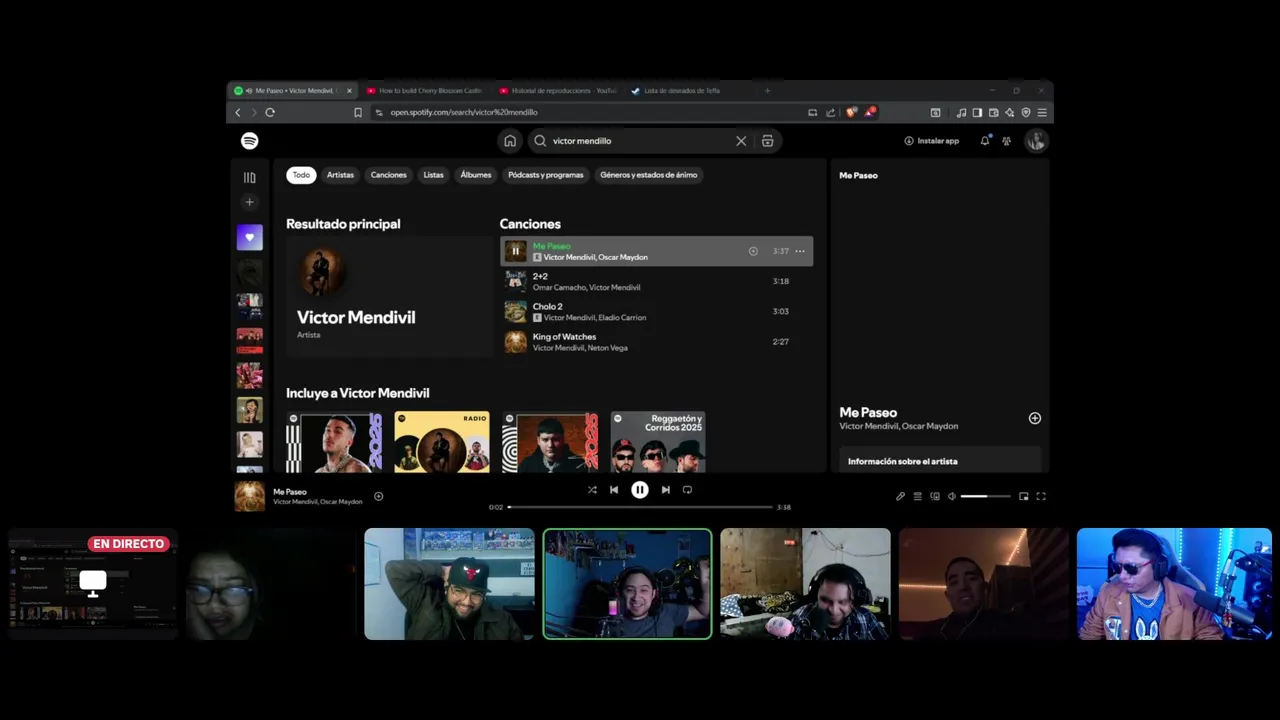The height and width of the screenshot is (720, 1280).
Task: Switch to How to build Cherry Blossom tab
Action: [424, 91]
